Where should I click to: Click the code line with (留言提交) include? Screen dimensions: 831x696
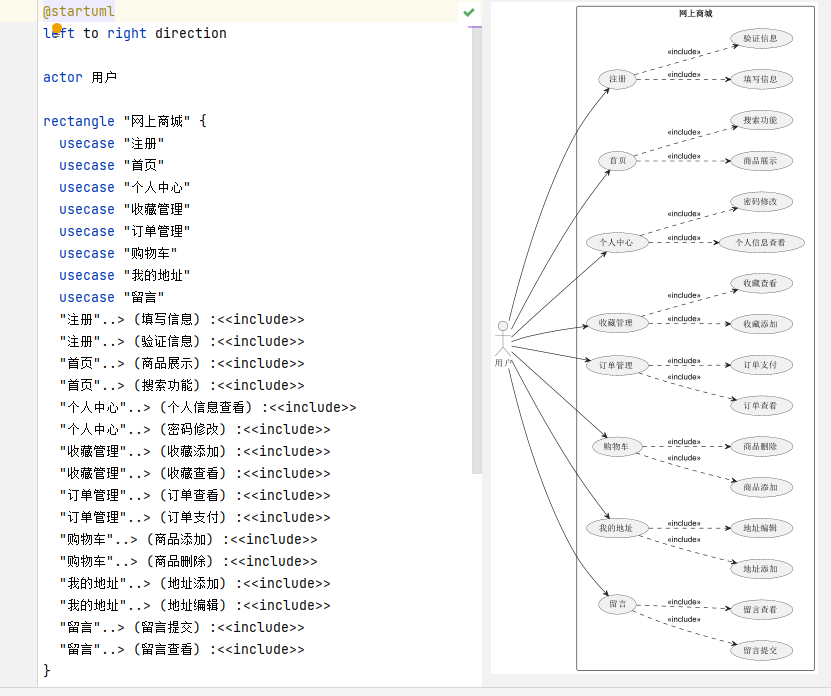coord(182,628)
